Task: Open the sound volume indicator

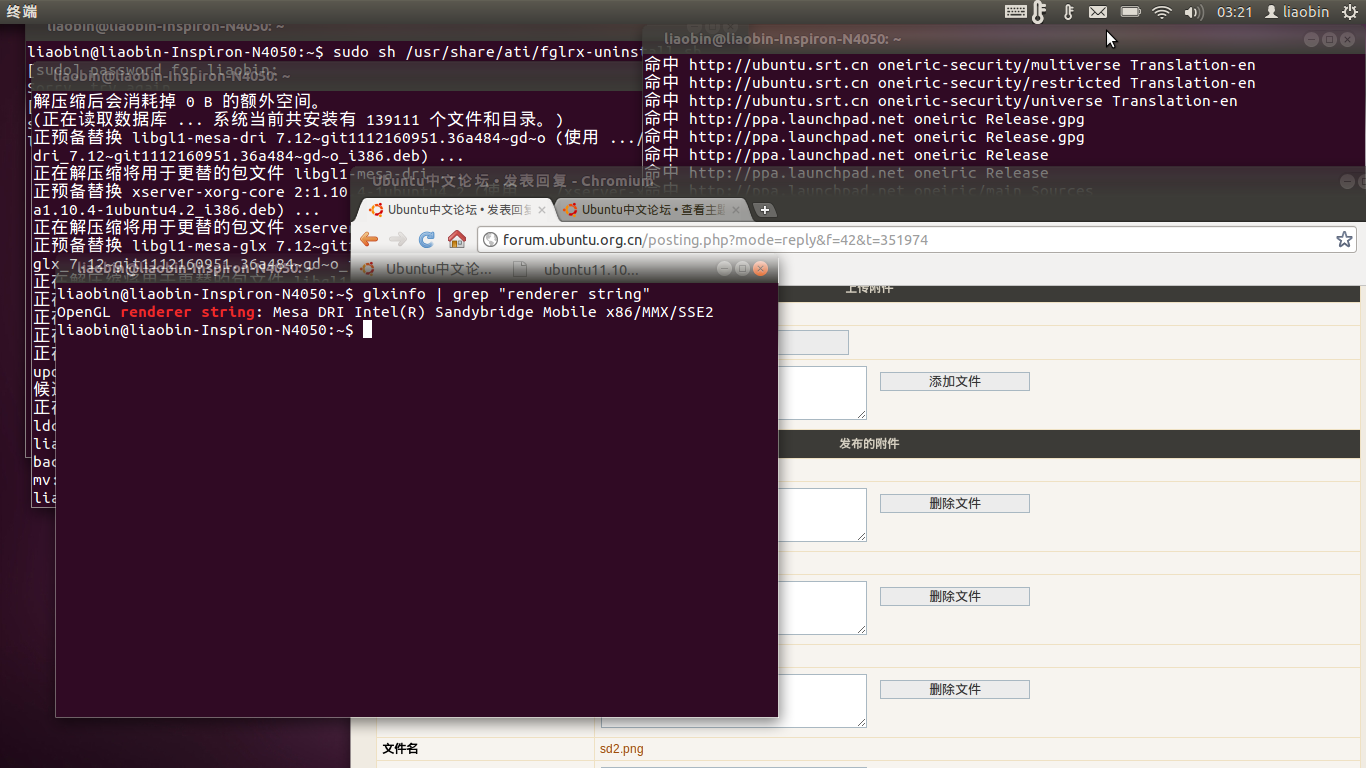Action: [1193, 12]
